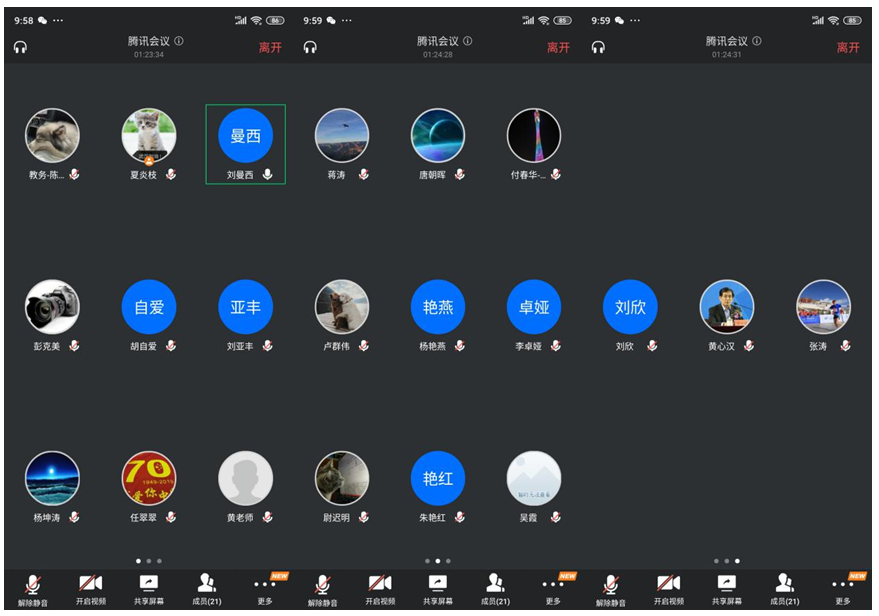879x616 pixels.
Task: Expand 更多 options in the 01:24:28 screen
Action: [x=554, y=588]
